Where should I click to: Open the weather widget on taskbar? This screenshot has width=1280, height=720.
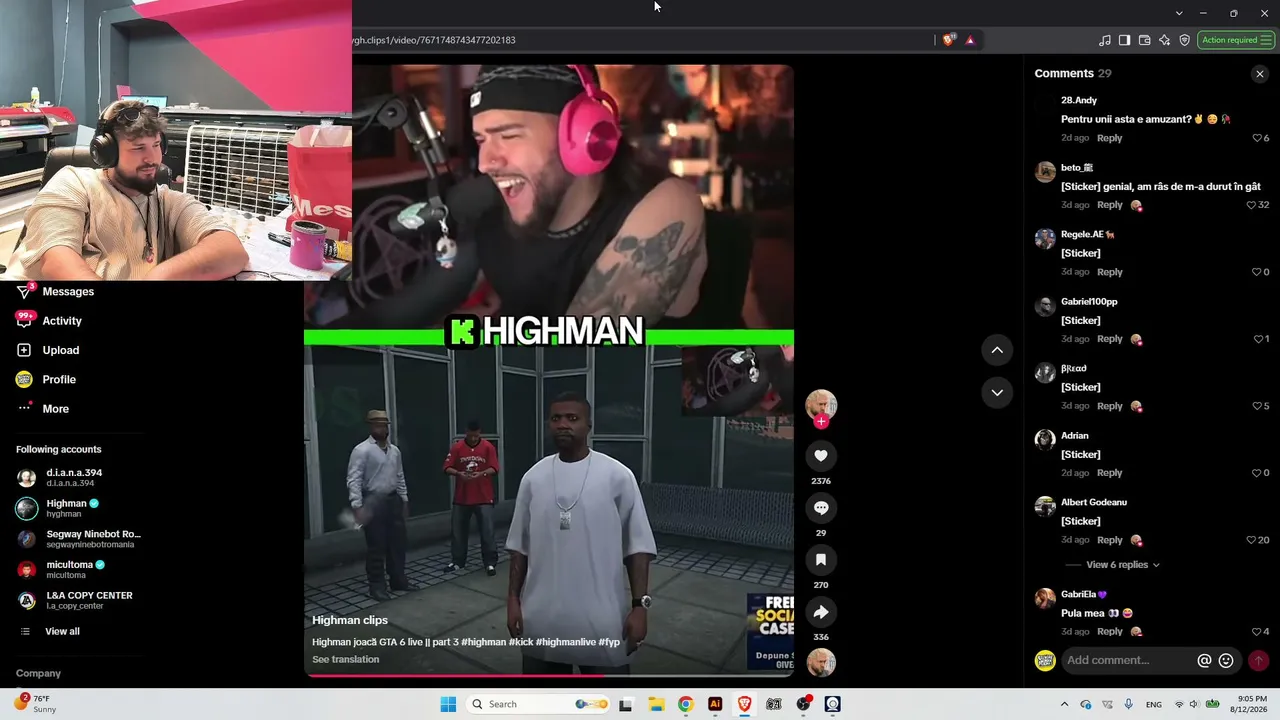[x=36, y=703]
